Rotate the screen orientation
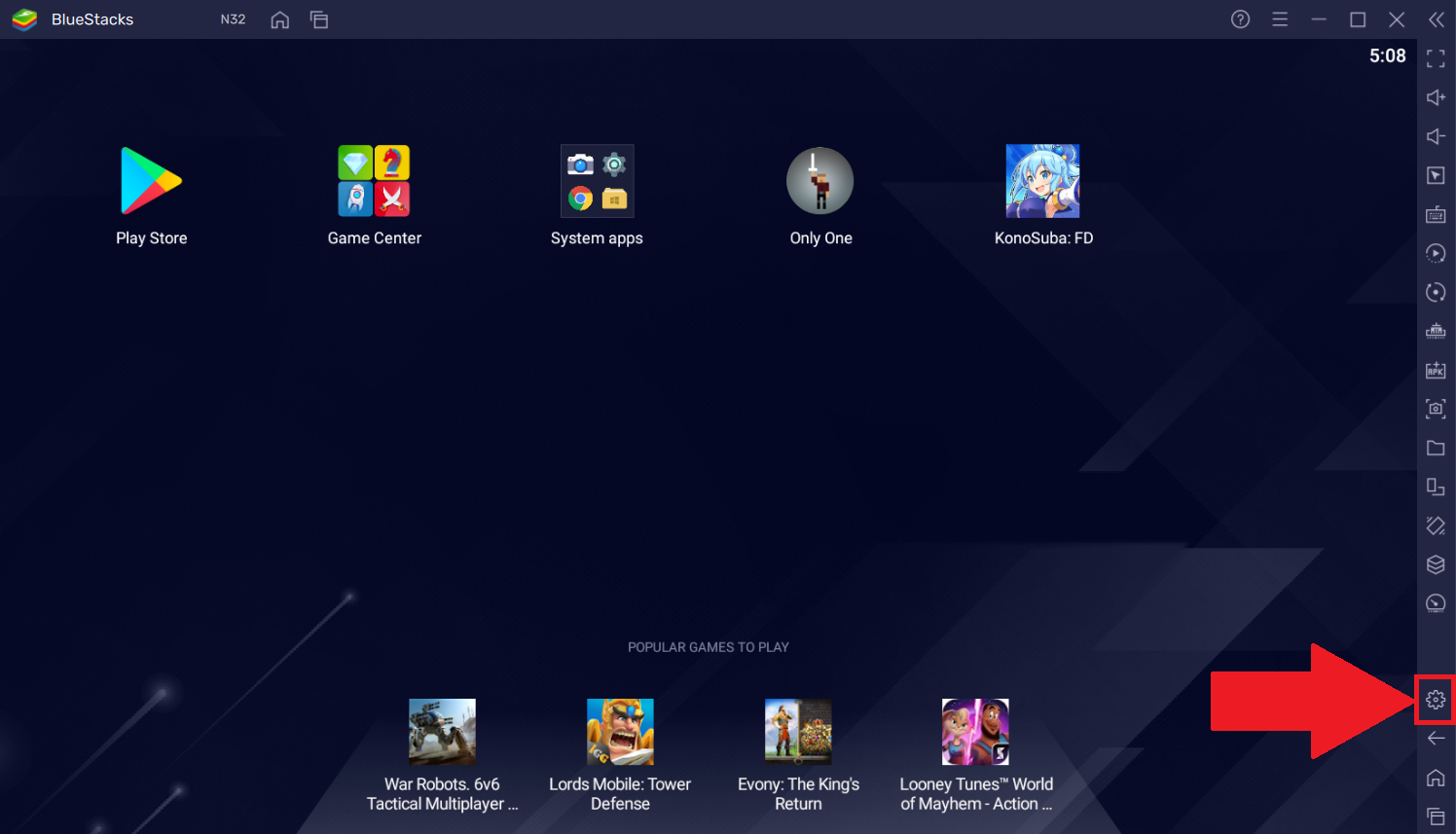The image size is (1456, 834). [1436, 292]
